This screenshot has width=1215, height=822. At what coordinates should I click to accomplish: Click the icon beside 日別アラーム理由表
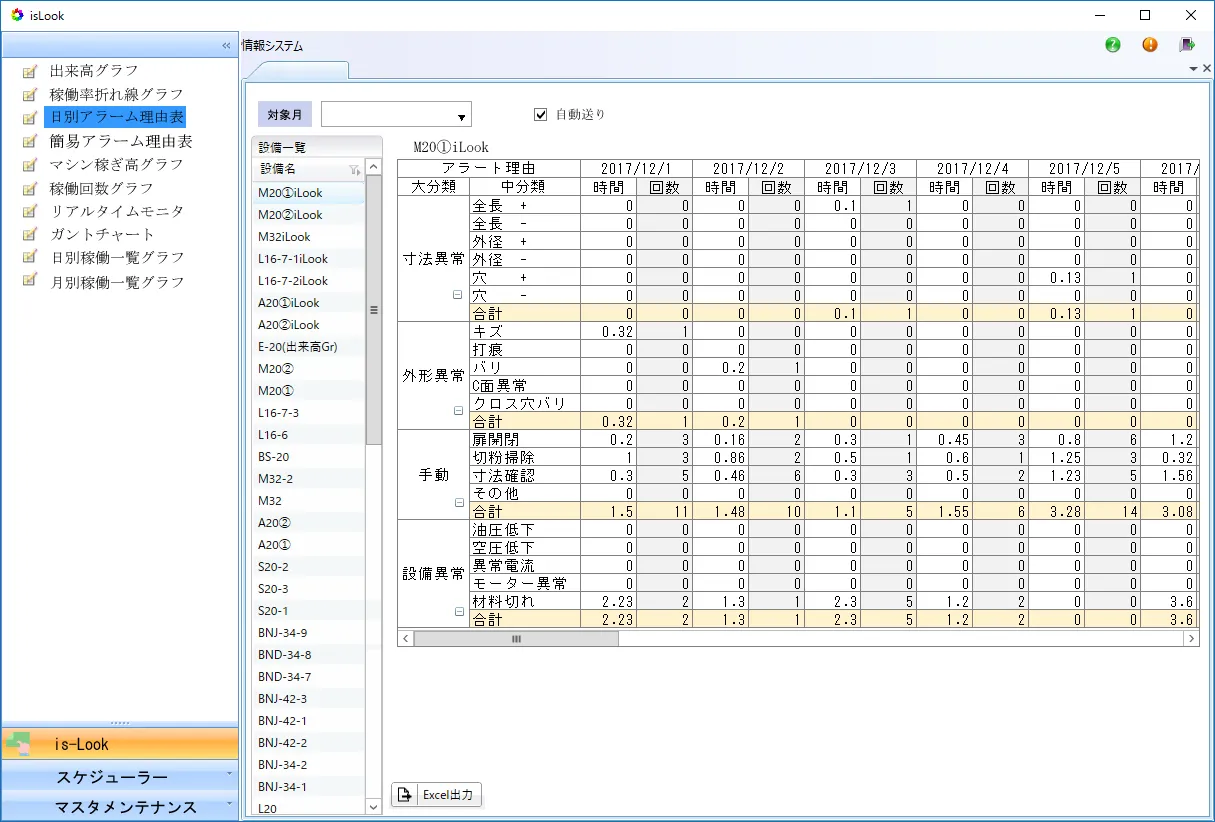[29, 118]
